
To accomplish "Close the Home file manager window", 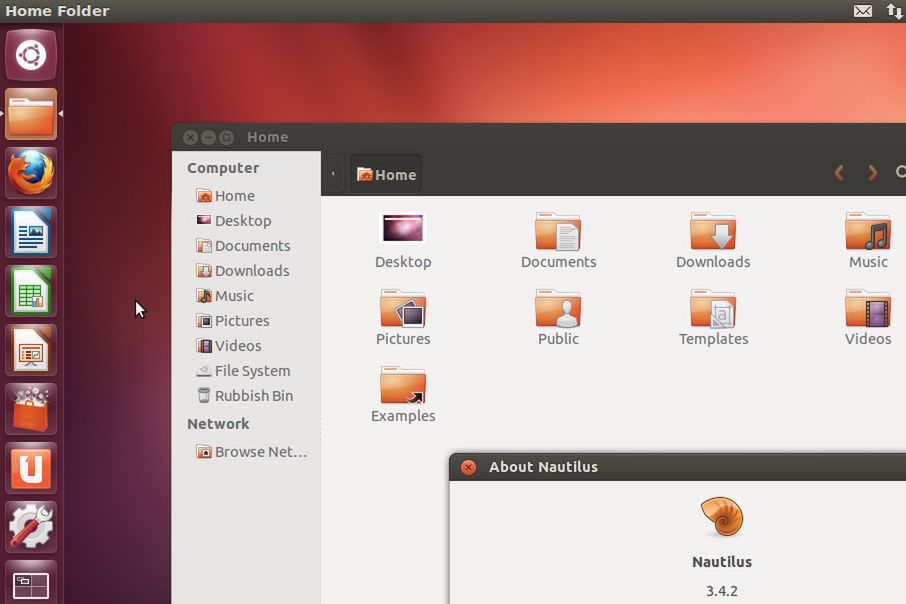I will [190, 138].
